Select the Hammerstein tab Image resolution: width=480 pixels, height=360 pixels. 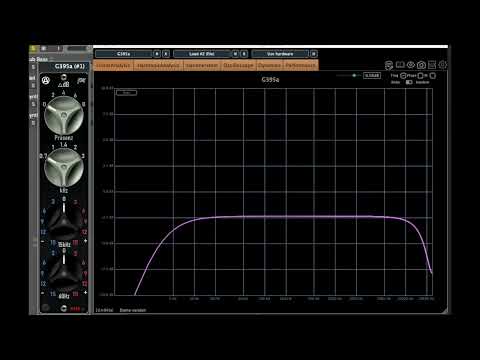pyautogui.click(x=202, y=65)
